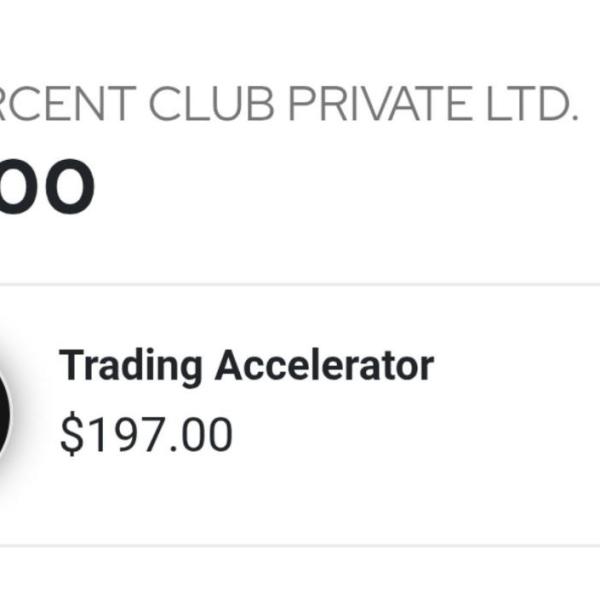Click the blank area below the product row

pos(300,575)
